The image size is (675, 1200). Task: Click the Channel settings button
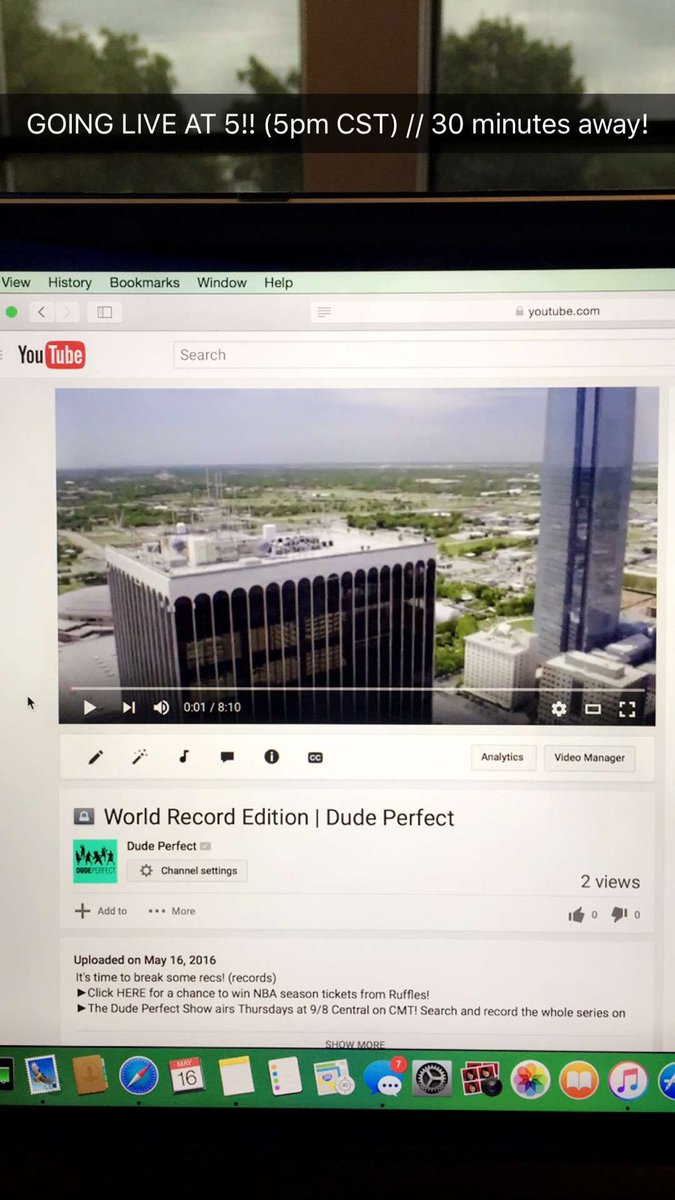pyautogui.click(x=187, y=871)
